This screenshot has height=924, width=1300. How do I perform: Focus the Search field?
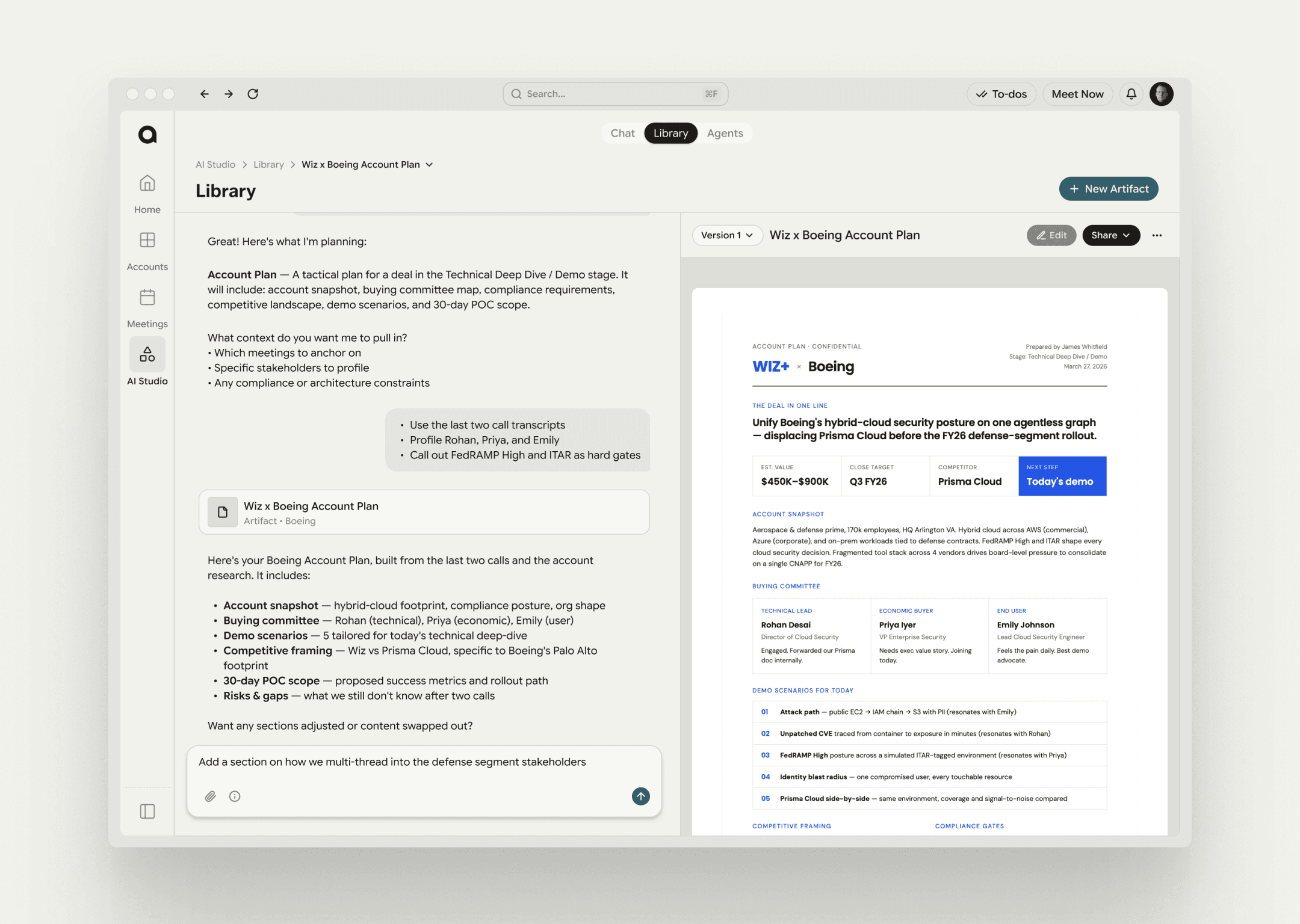click(x=615, y=94)
